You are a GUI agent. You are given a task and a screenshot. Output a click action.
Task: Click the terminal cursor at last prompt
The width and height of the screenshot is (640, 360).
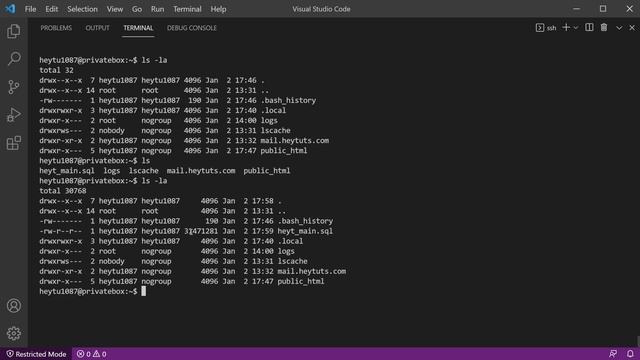click(143, 291)
